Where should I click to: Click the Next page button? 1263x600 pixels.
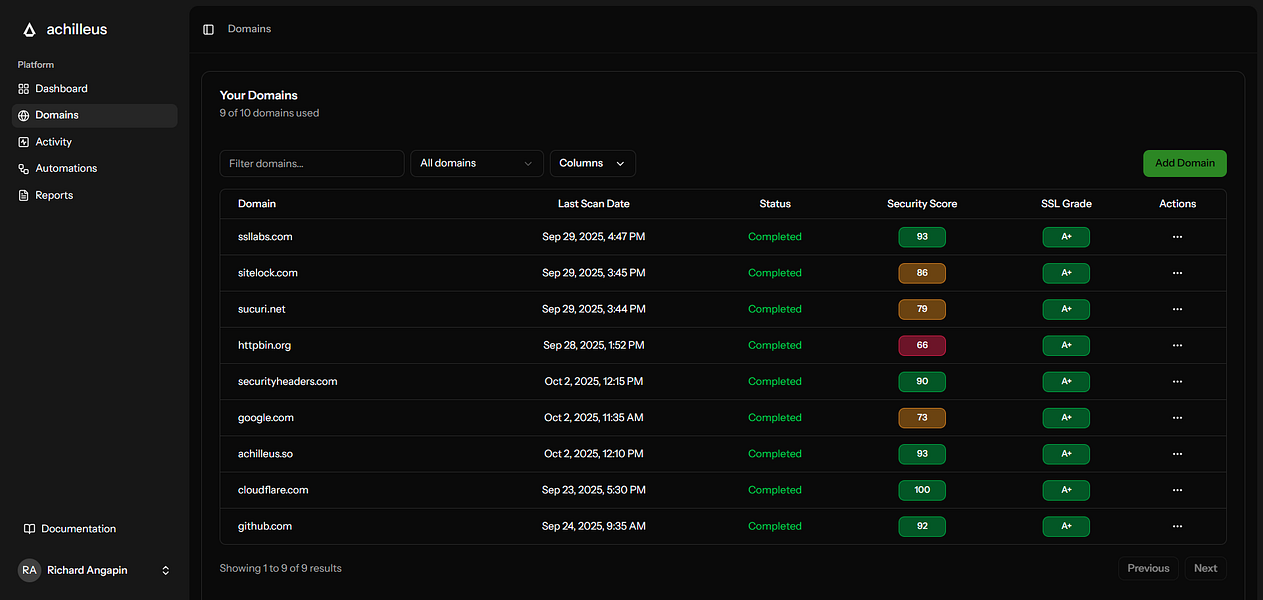[1206, 568]
